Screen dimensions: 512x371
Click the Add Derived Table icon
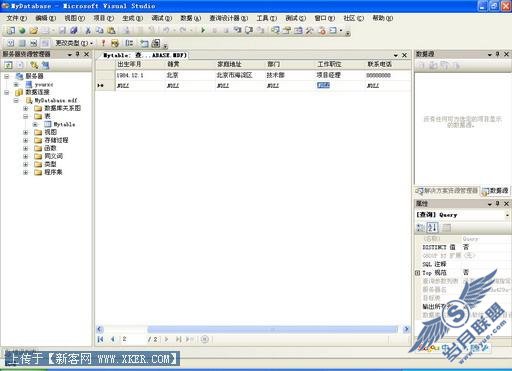click(156, 43)
